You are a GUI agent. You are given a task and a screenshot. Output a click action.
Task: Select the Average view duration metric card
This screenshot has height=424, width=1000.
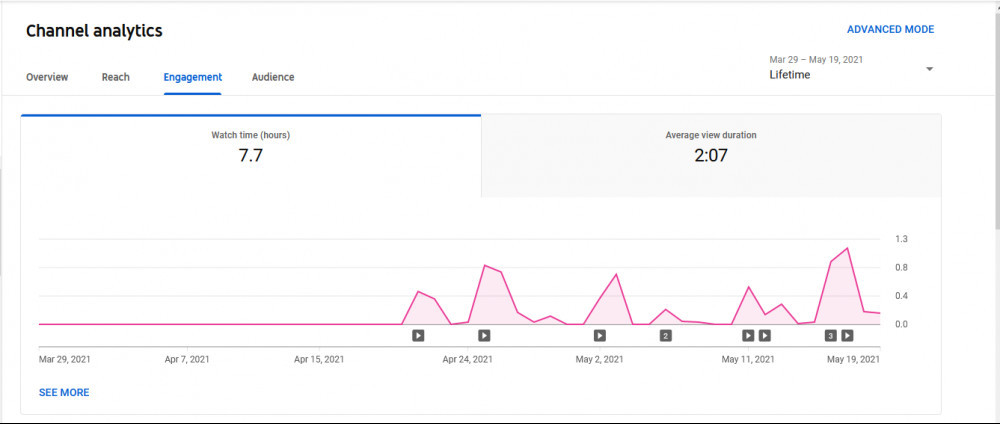click(x=711, y=156)
